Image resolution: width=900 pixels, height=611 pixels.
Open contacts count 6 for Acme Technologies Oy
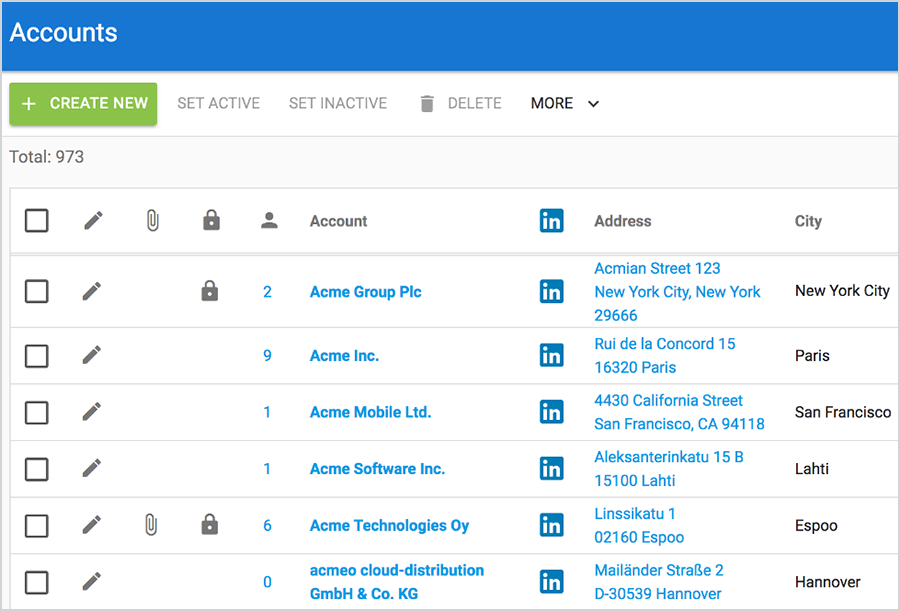click(x=267, y=525)
